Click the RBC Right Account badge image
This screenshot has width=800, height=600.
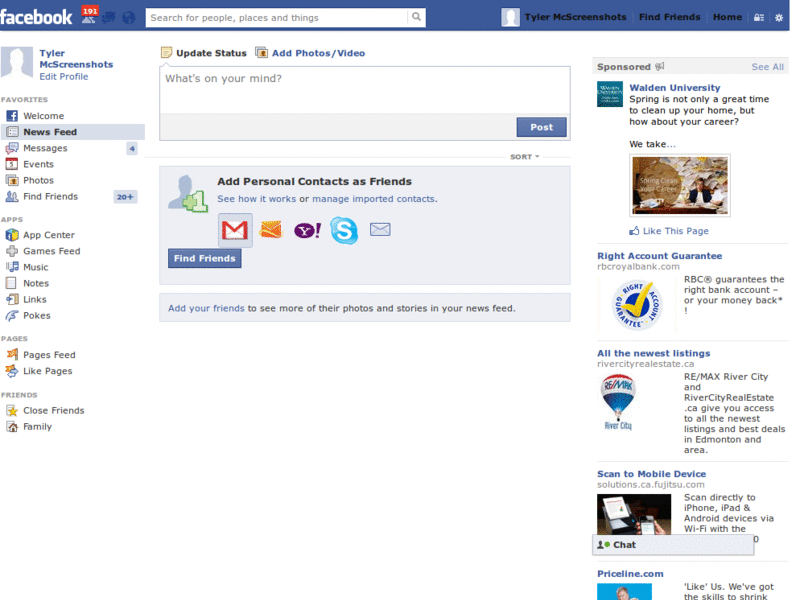pyautogui.click(x=636, y=306)
